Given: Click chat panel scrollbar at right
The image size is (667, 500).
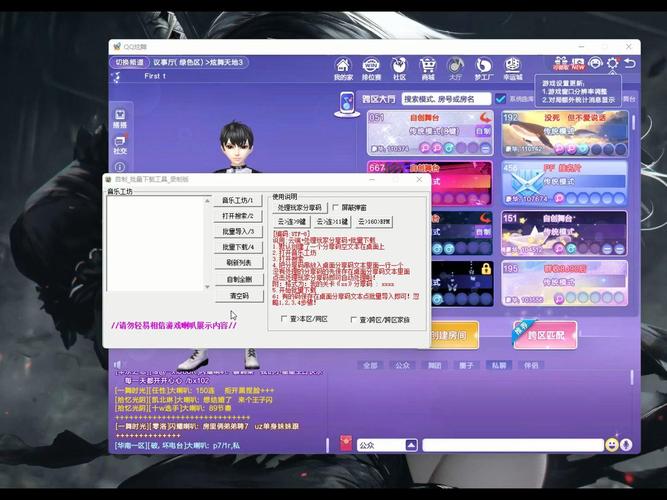Looking at the screenshot, I should [x=632, y=377].
